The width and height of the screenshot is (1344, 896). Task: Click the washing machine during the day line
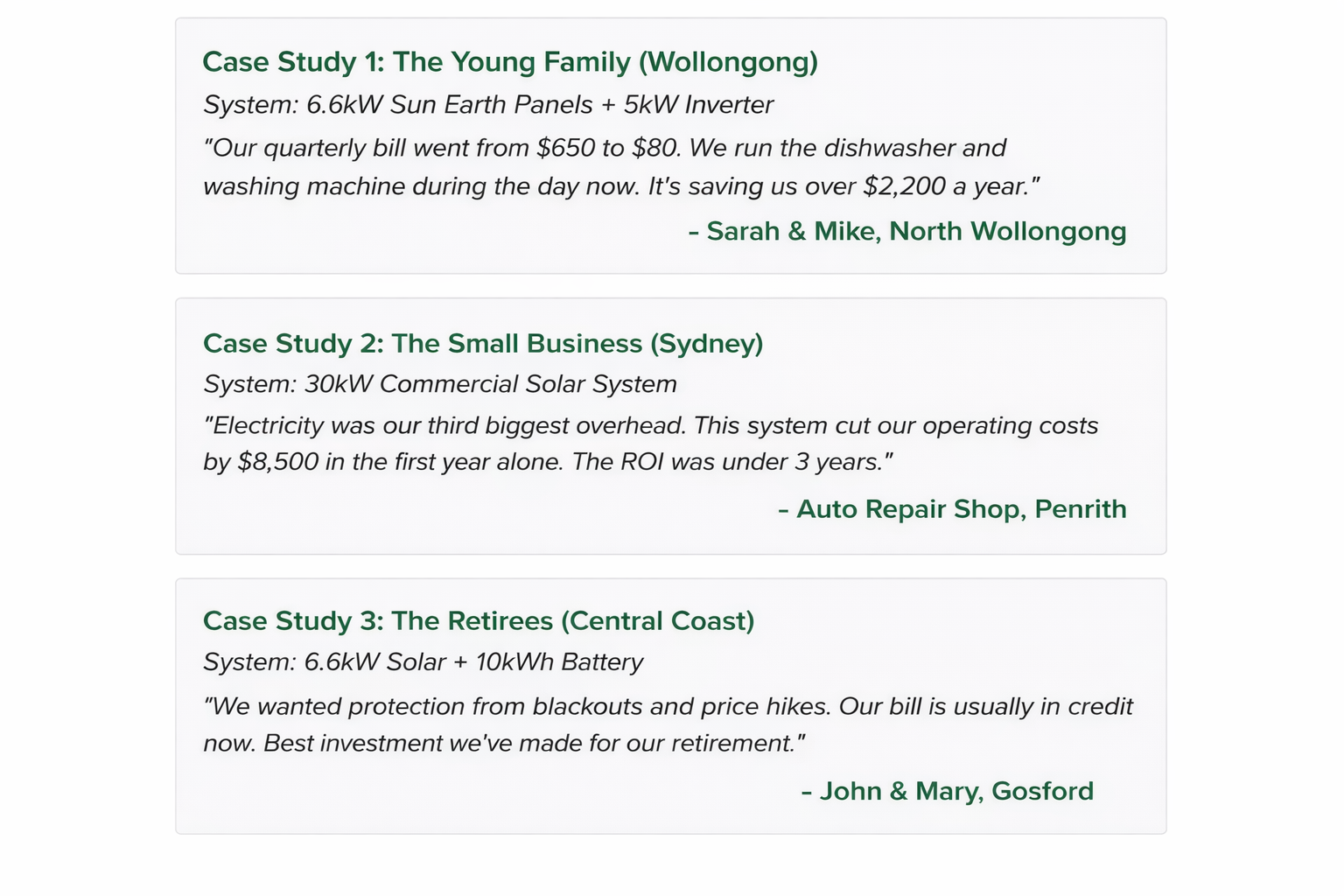point(621,186)
